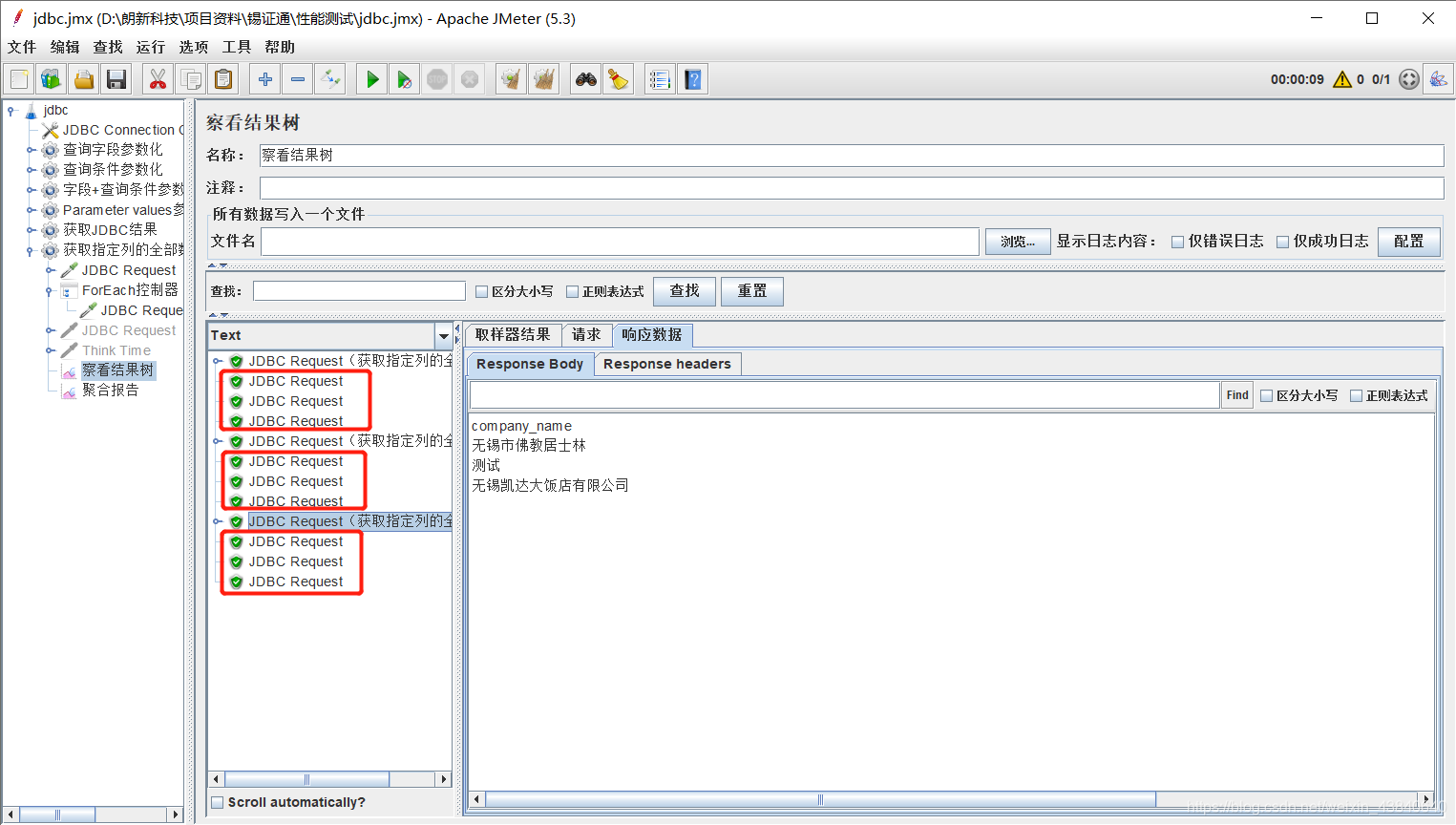Open the Text renderer dropdown

(443, 335)
